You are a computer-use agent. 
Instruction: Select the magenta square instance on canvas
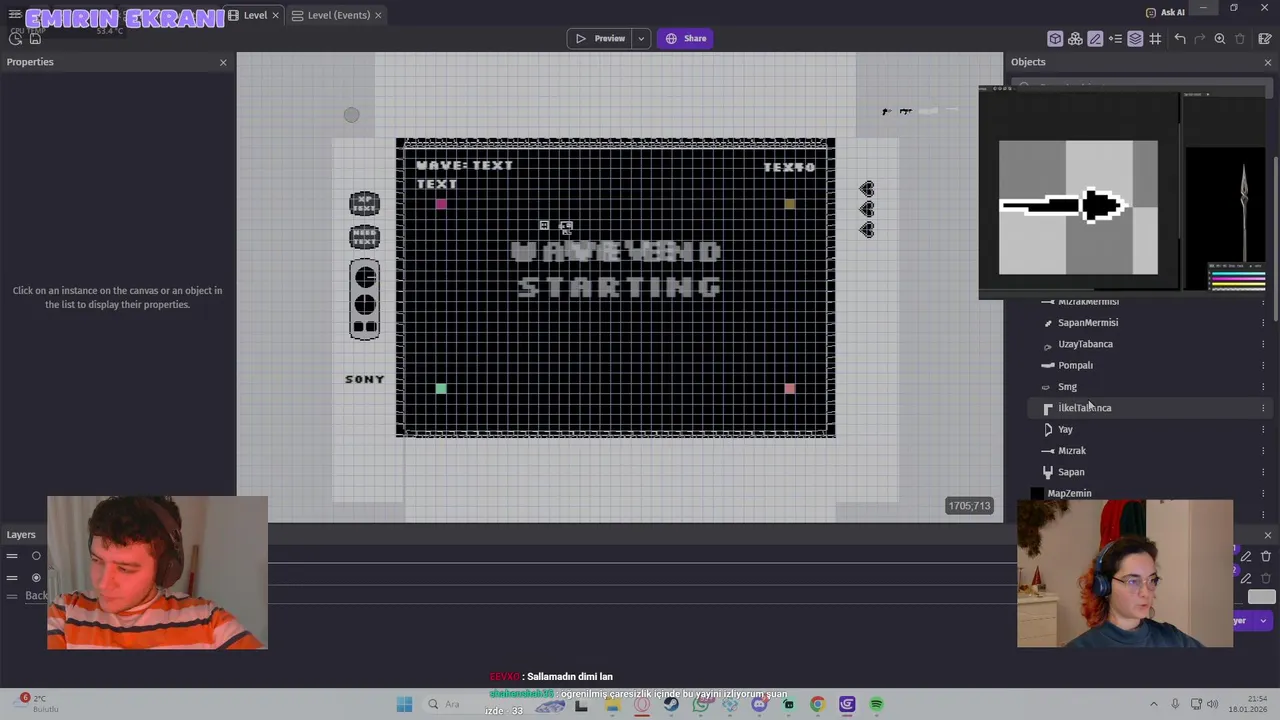click(x=441, y=204)
